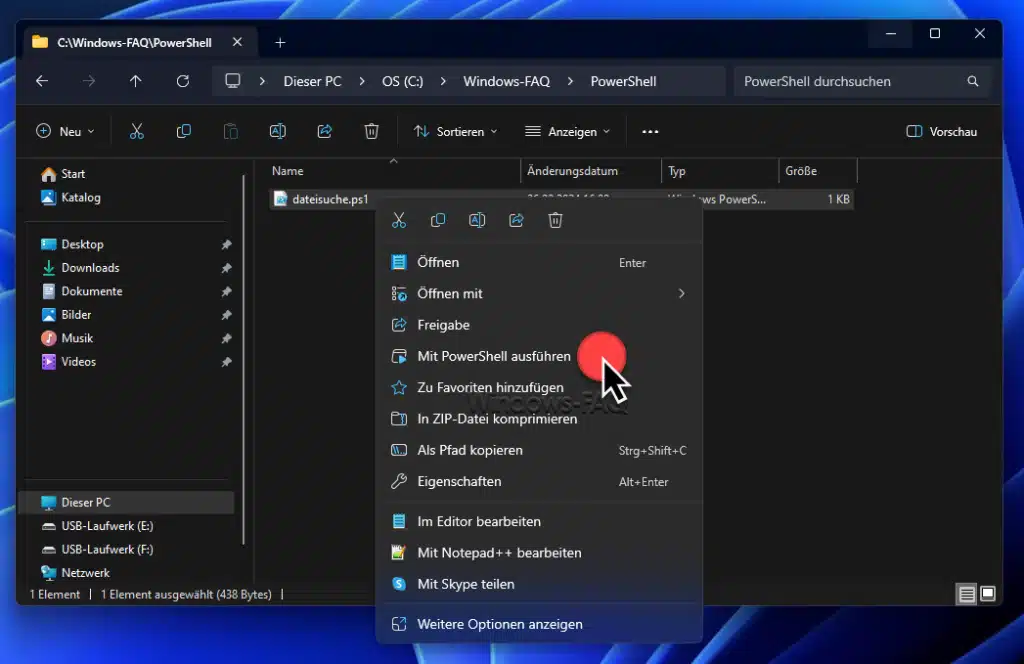Viewport: 1024px width, 664px height.
Task: Click the search magnifier icon
Action: point(973,81)
